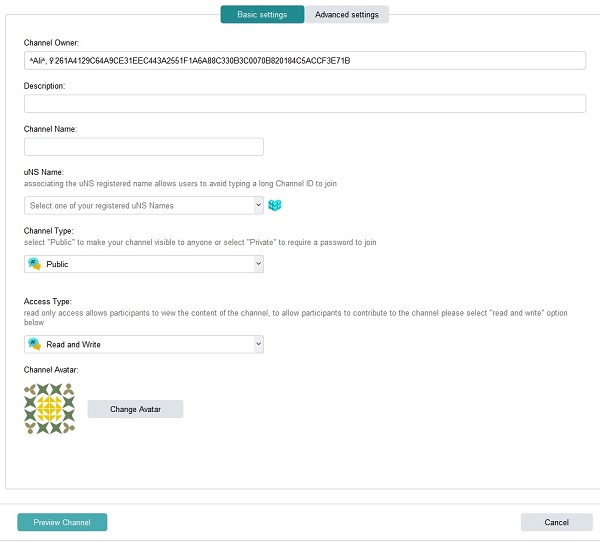Expand the Channel Type dropdown arrow
Image resolution: width=600 pixels, height=542 pixels.
pos(258,264)
